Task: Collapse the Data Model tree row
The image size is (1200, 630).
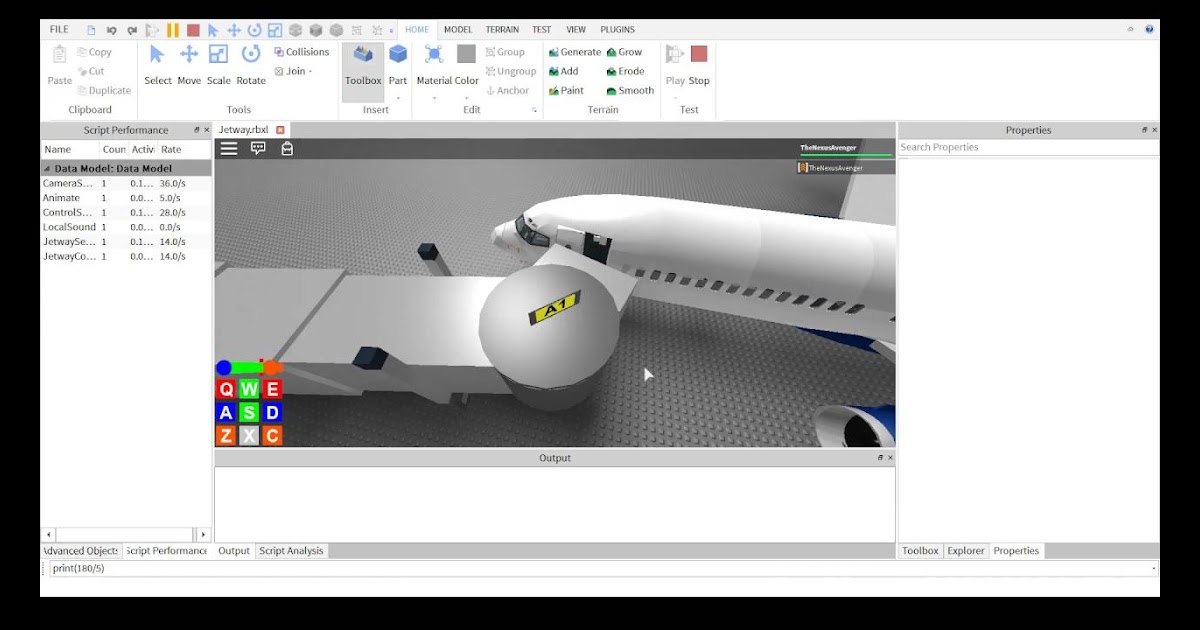Action: pyautogui.click(x=47, y=169)
